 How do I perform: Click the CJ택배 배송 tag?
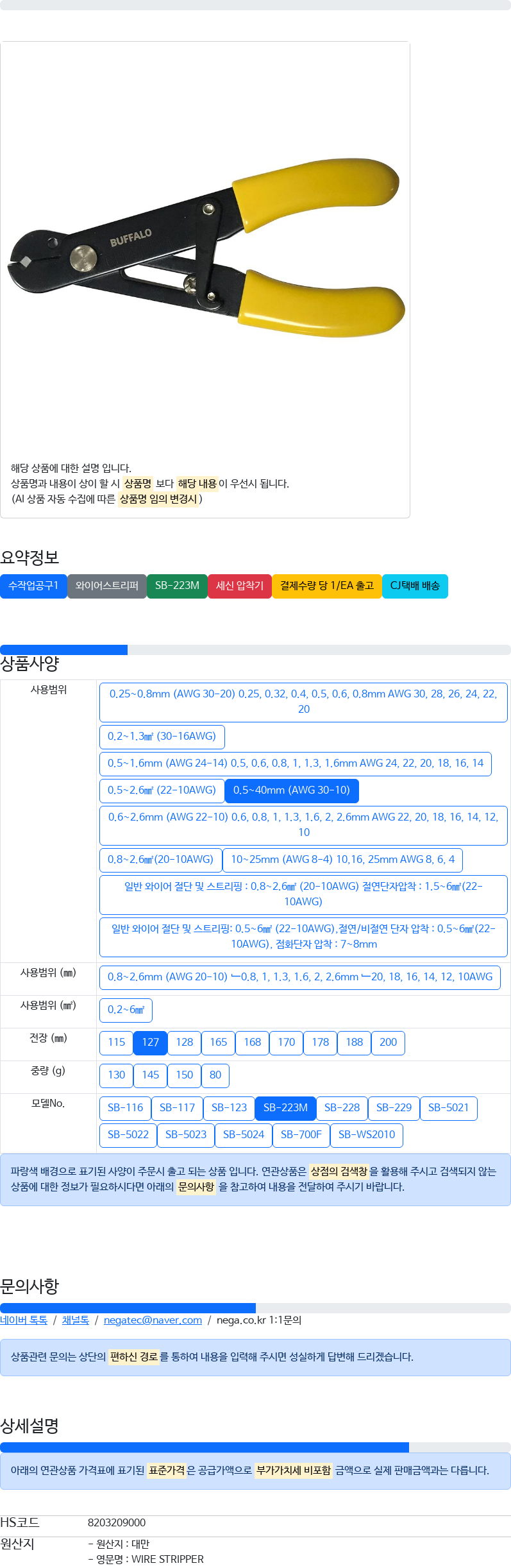click(415, 586)
